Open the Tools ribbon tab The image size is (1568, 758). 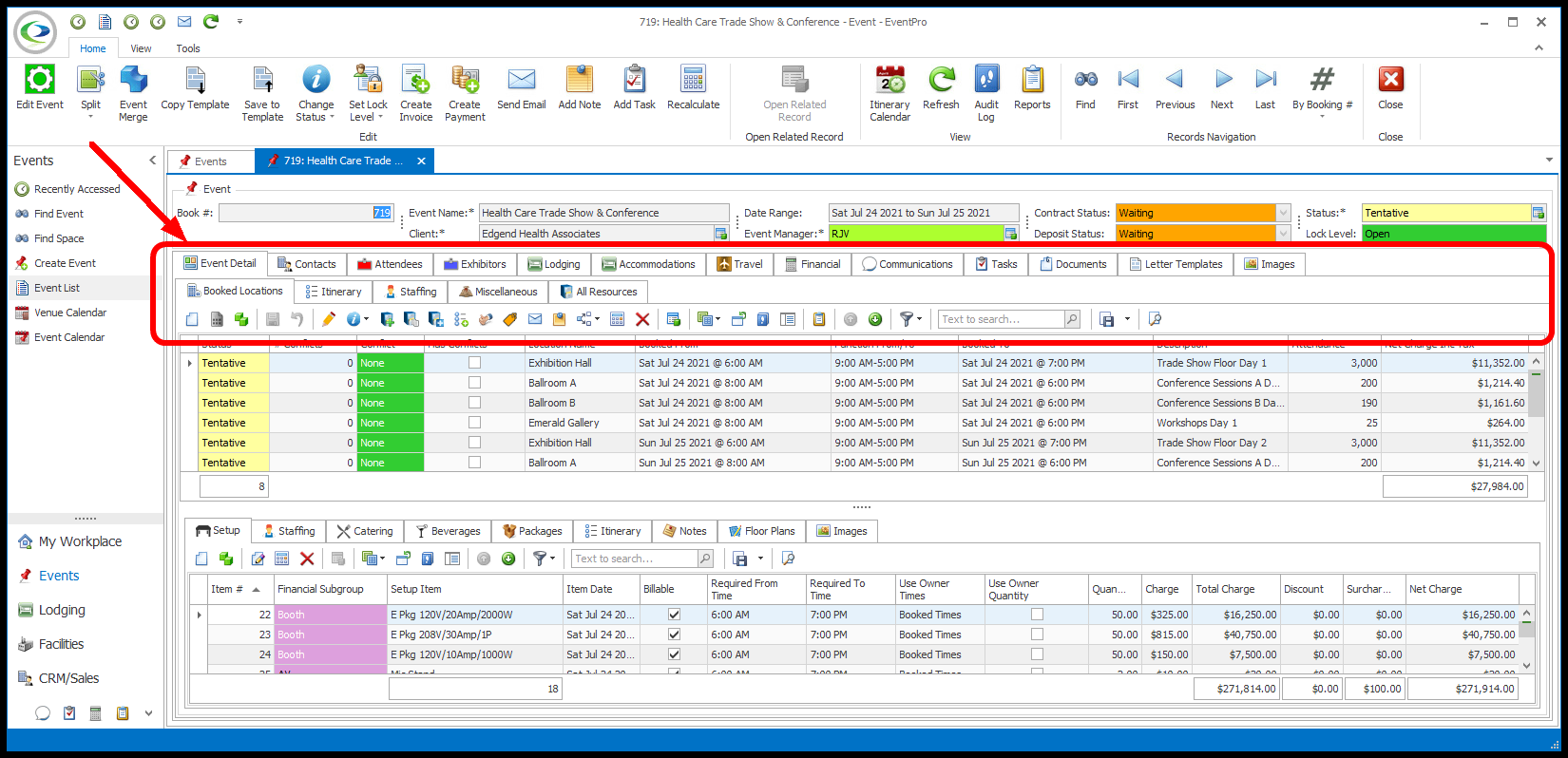(x=188, y=48)
